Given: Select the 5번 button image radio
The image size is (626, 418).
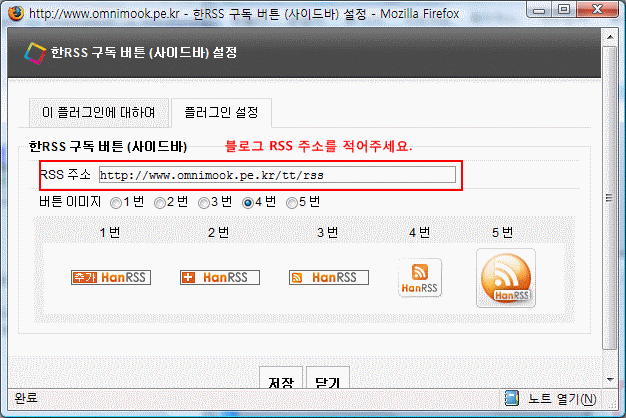Looking at the screenshot, I should (291, 203).
